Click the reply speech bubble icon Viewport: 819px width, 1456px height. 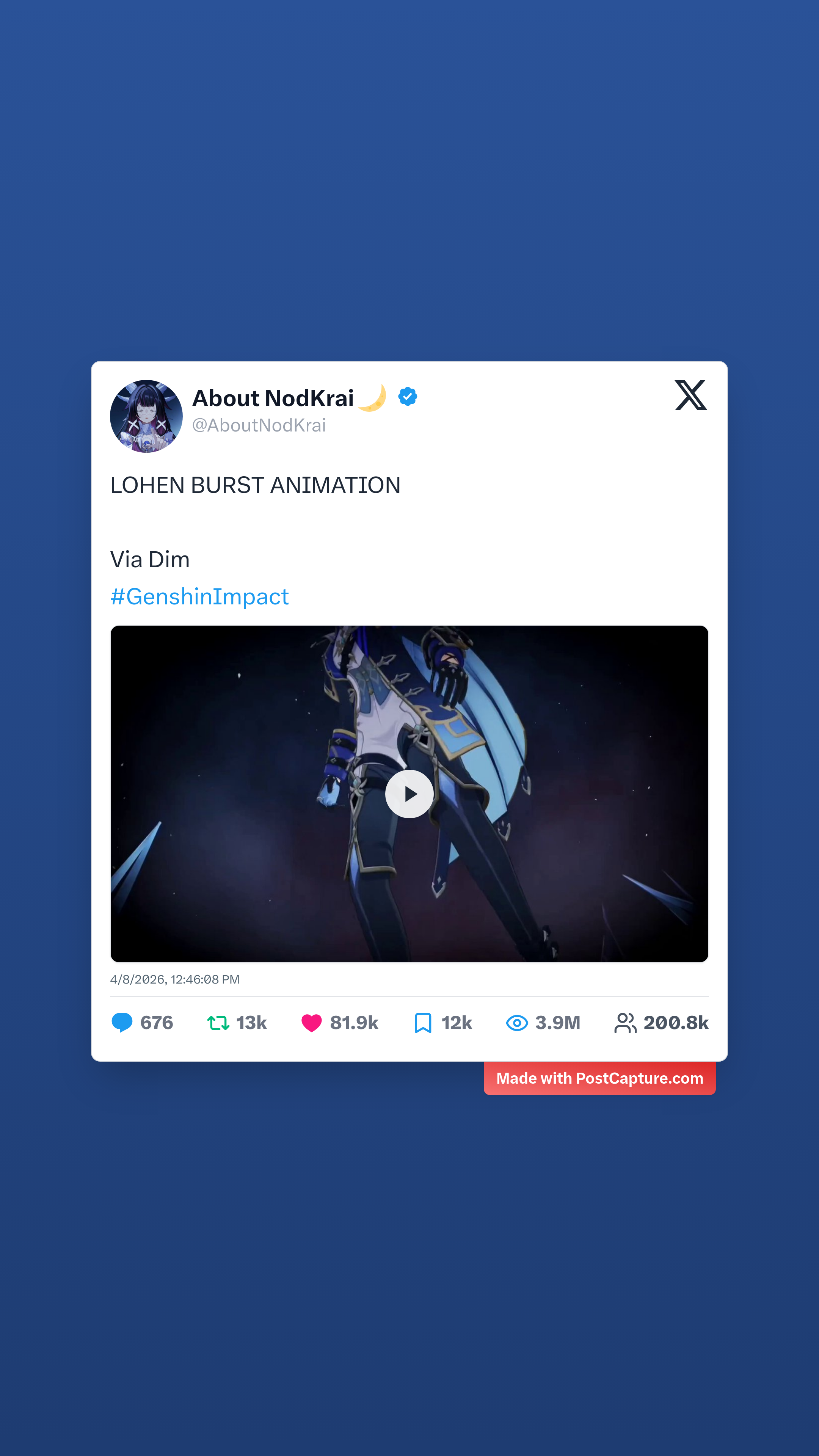(122, 1023)
